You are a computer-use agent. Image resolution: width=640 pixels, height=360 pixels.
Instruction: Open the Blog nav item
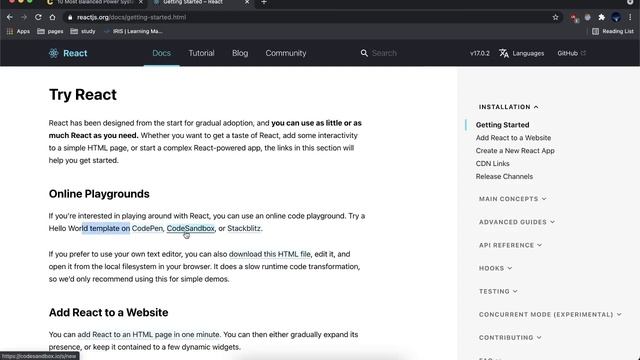click(240, 53)
